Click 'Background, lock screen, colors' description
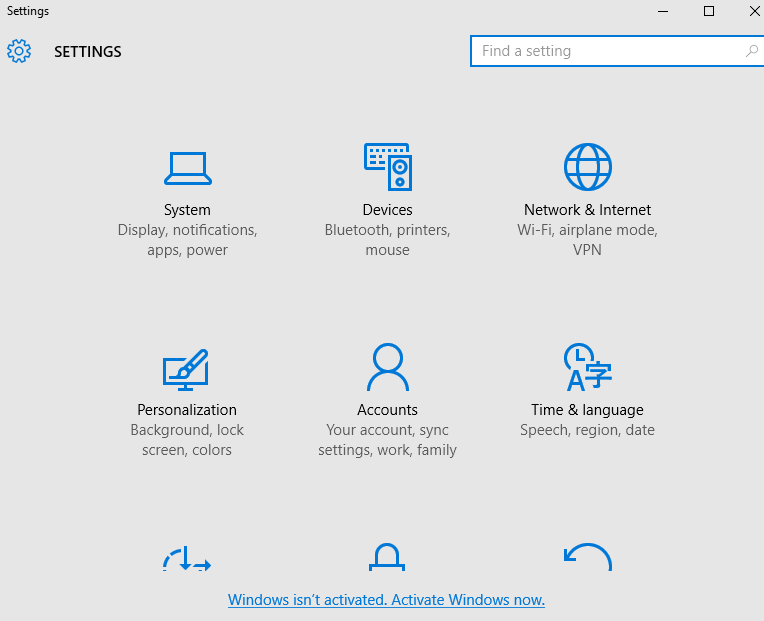Screen dimensions: 764x621 point(187,440)
